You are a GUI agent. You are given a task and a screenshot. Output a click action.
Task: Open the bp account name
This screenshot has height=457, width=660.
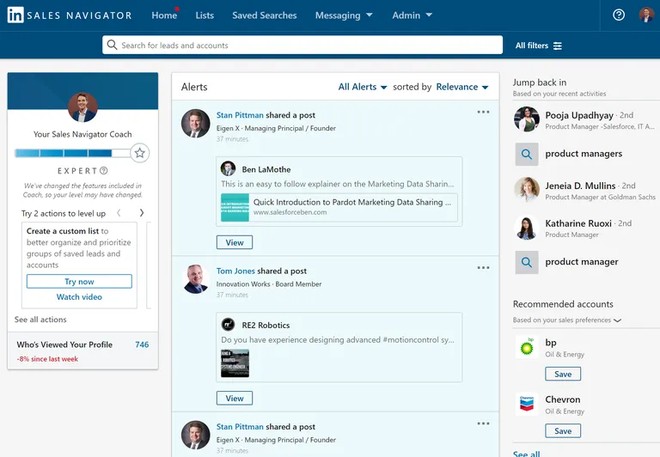click(551, 343)
